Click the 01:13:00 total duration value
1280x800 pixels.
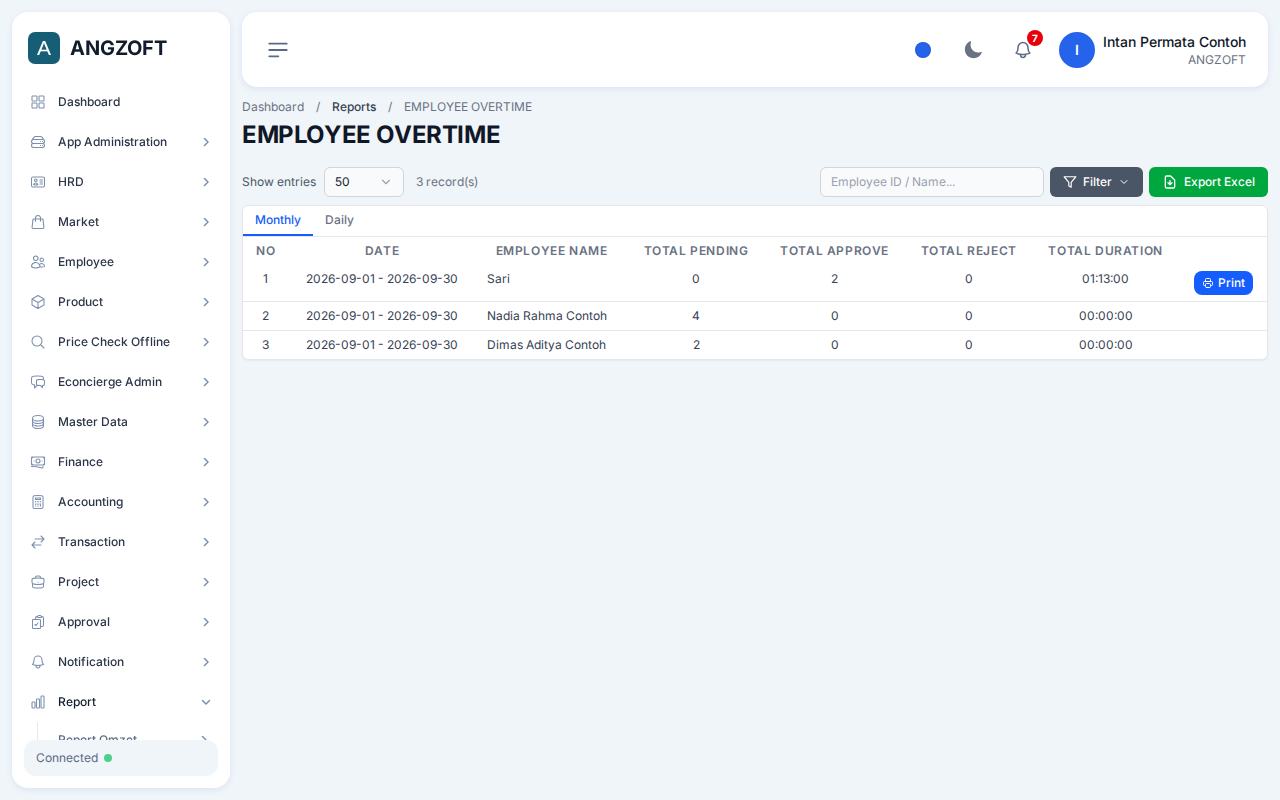[x=1105, y=279]
